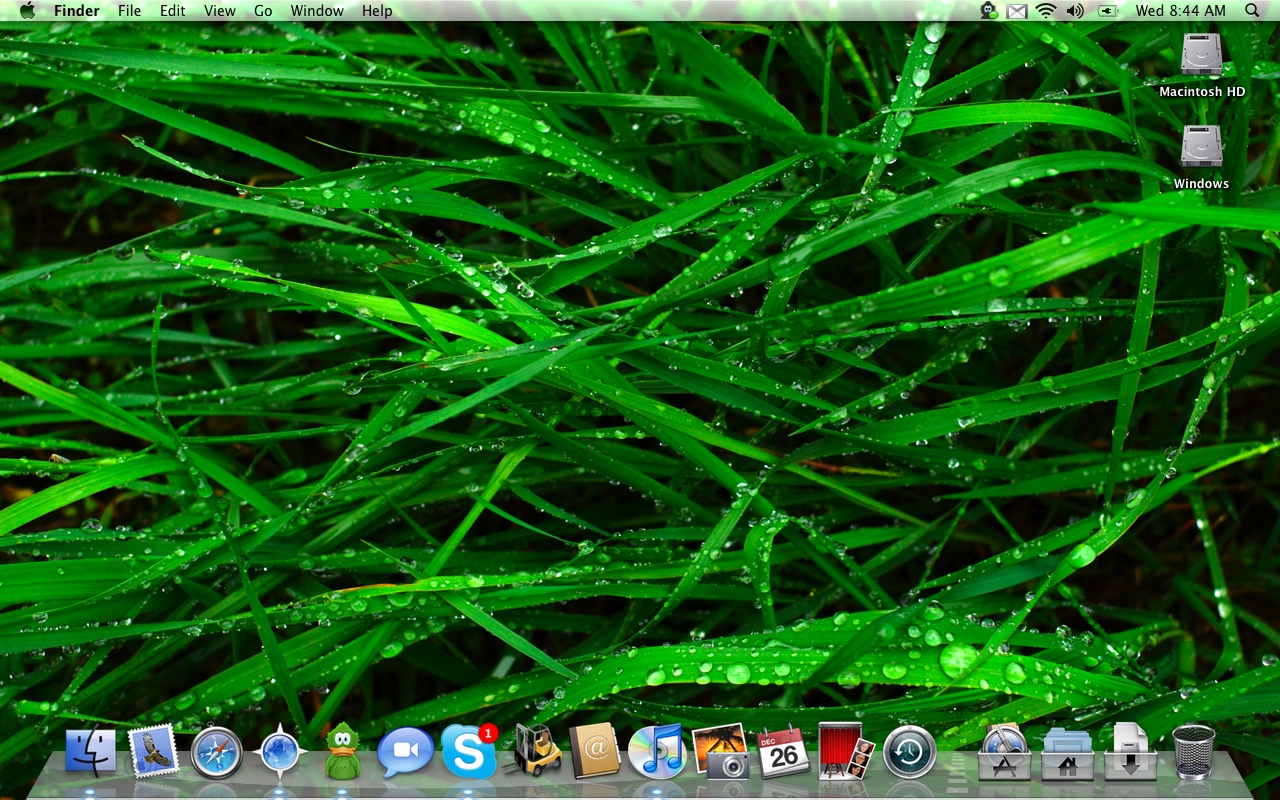Select the Windows drive on desktop

(x=1201, y=157)
